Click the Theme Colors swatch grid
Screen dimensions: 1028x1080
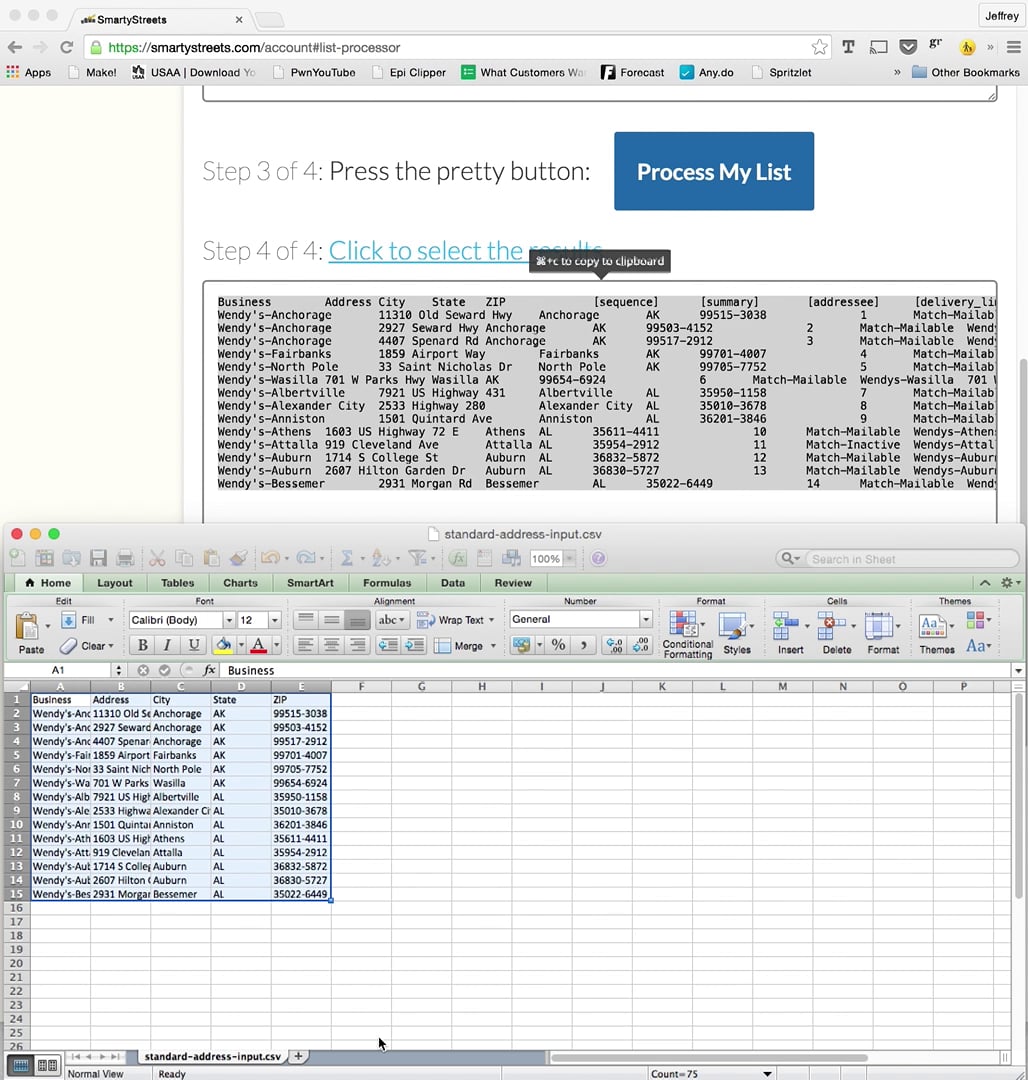tap(978, 620)
